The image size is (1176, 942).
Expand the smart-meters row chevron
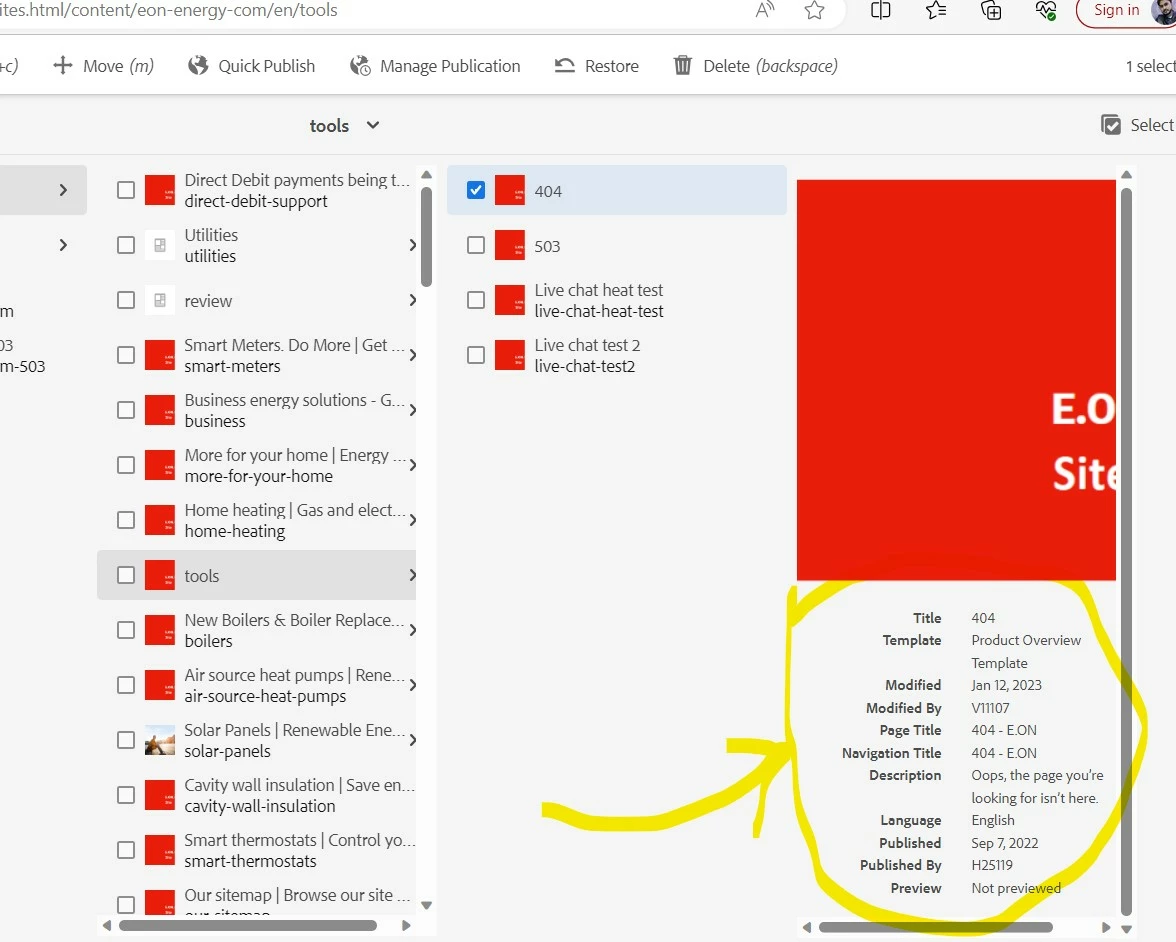(412, 355)
